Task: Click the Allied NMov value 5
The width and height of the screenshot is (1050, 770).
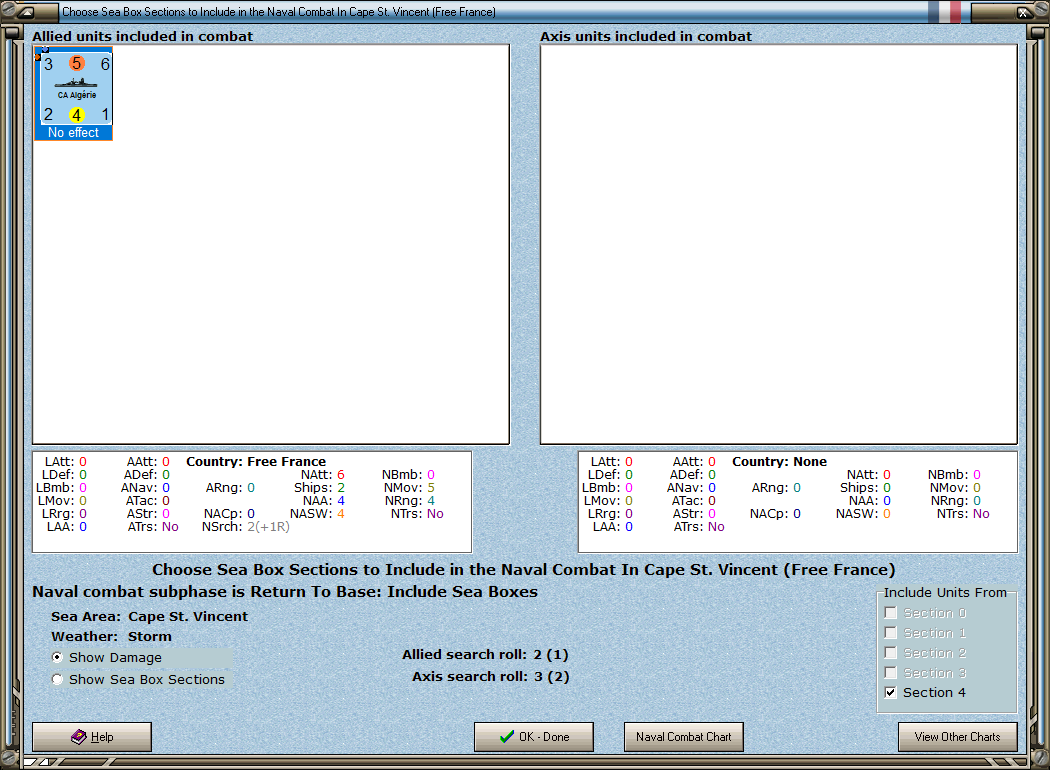Action: [431, 487]
